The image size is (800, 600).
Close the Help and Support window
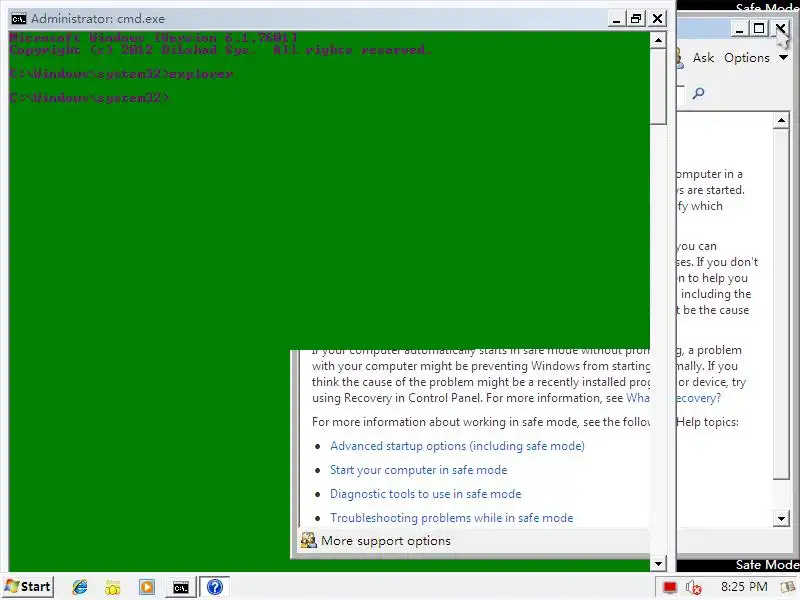click(x=780, y=29)
